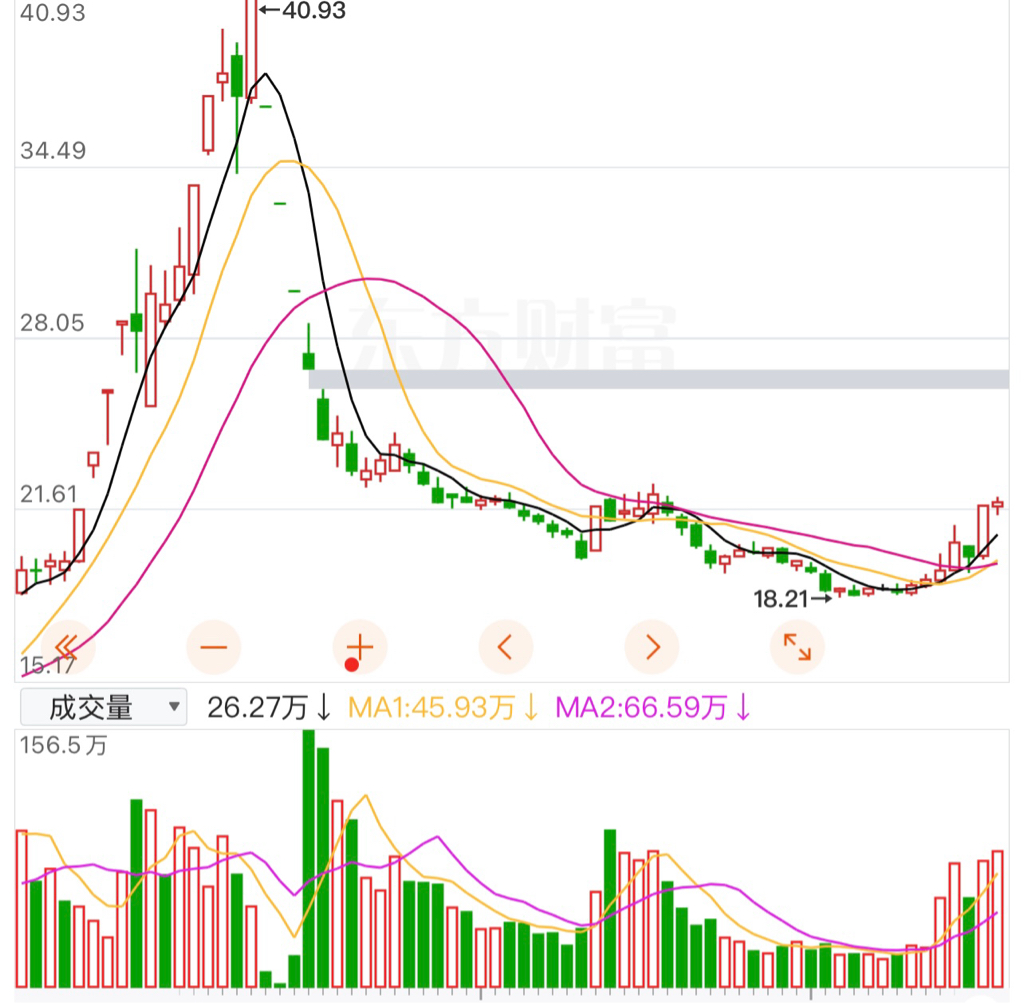1024x1003 pixels.
Task: Click the 34.49 price axis label
Action: tap(53, 151)
